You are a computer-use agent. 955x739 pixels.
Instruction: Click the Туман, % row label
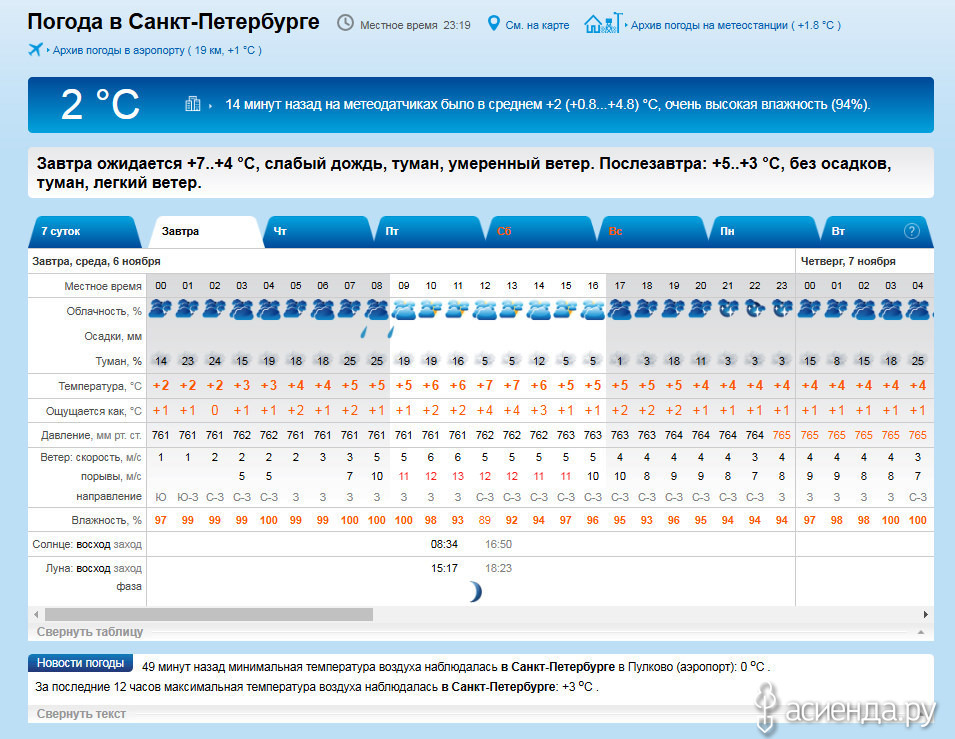click(x=118, y=361)
